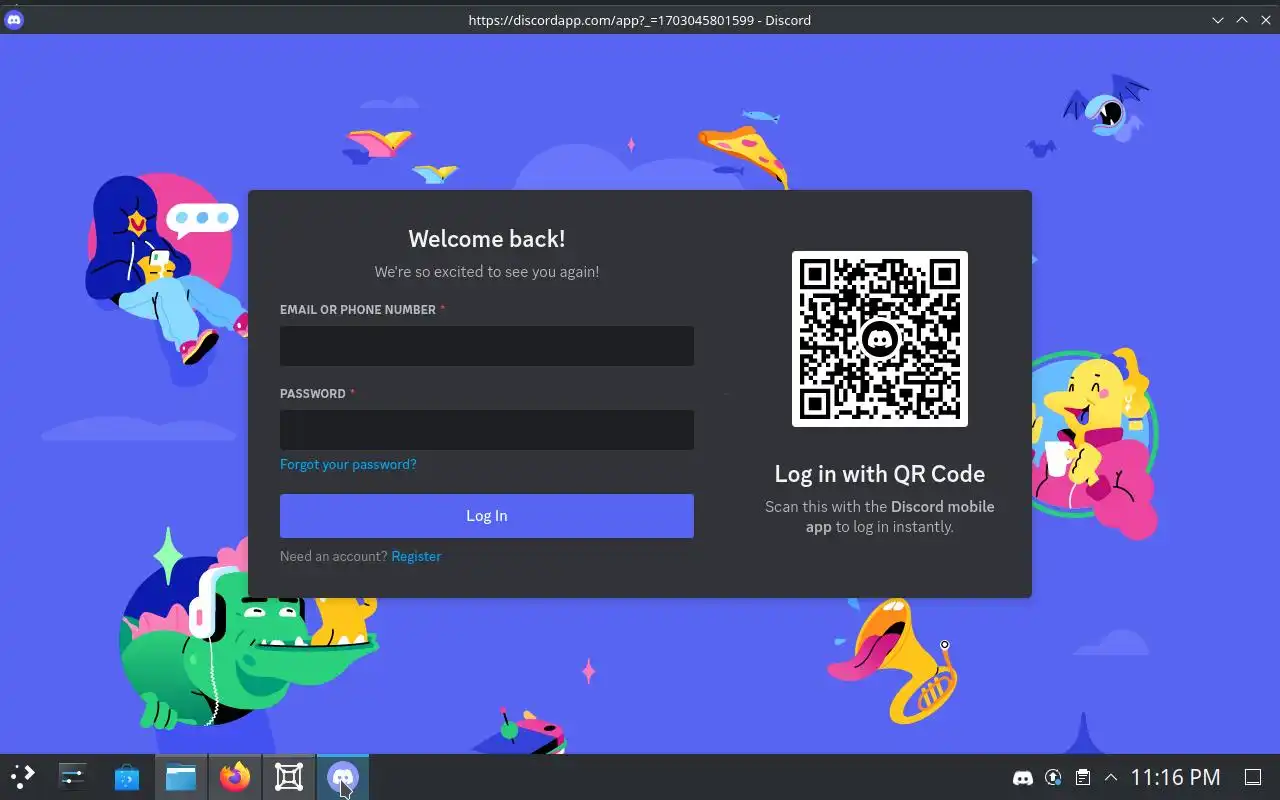This screenshot has height=800, width=1280.
Task: Click the 11:16 PM clock
Action: (1176, 777)
